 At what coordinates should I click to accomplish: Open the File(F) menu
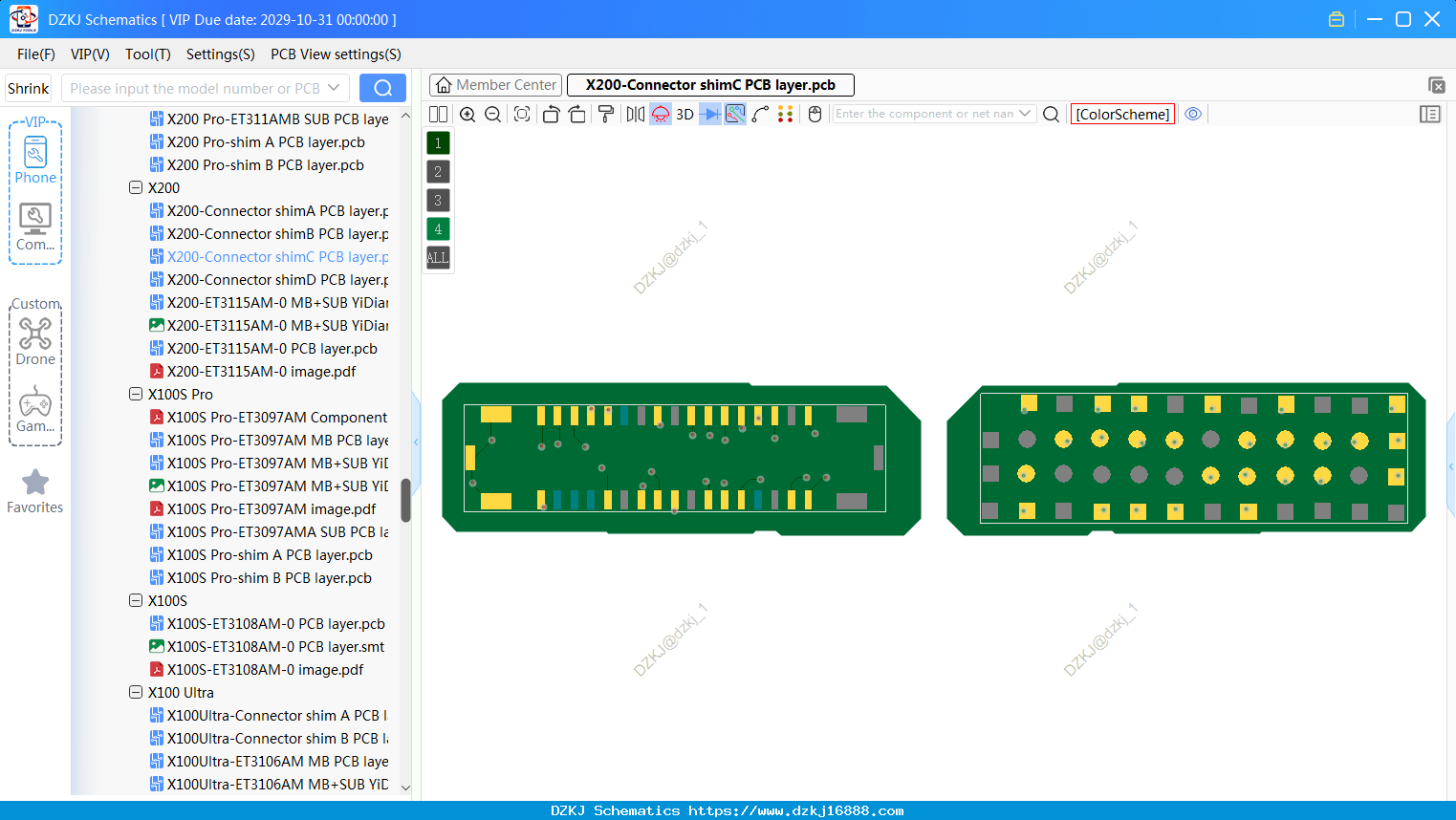tap(36, 54)
